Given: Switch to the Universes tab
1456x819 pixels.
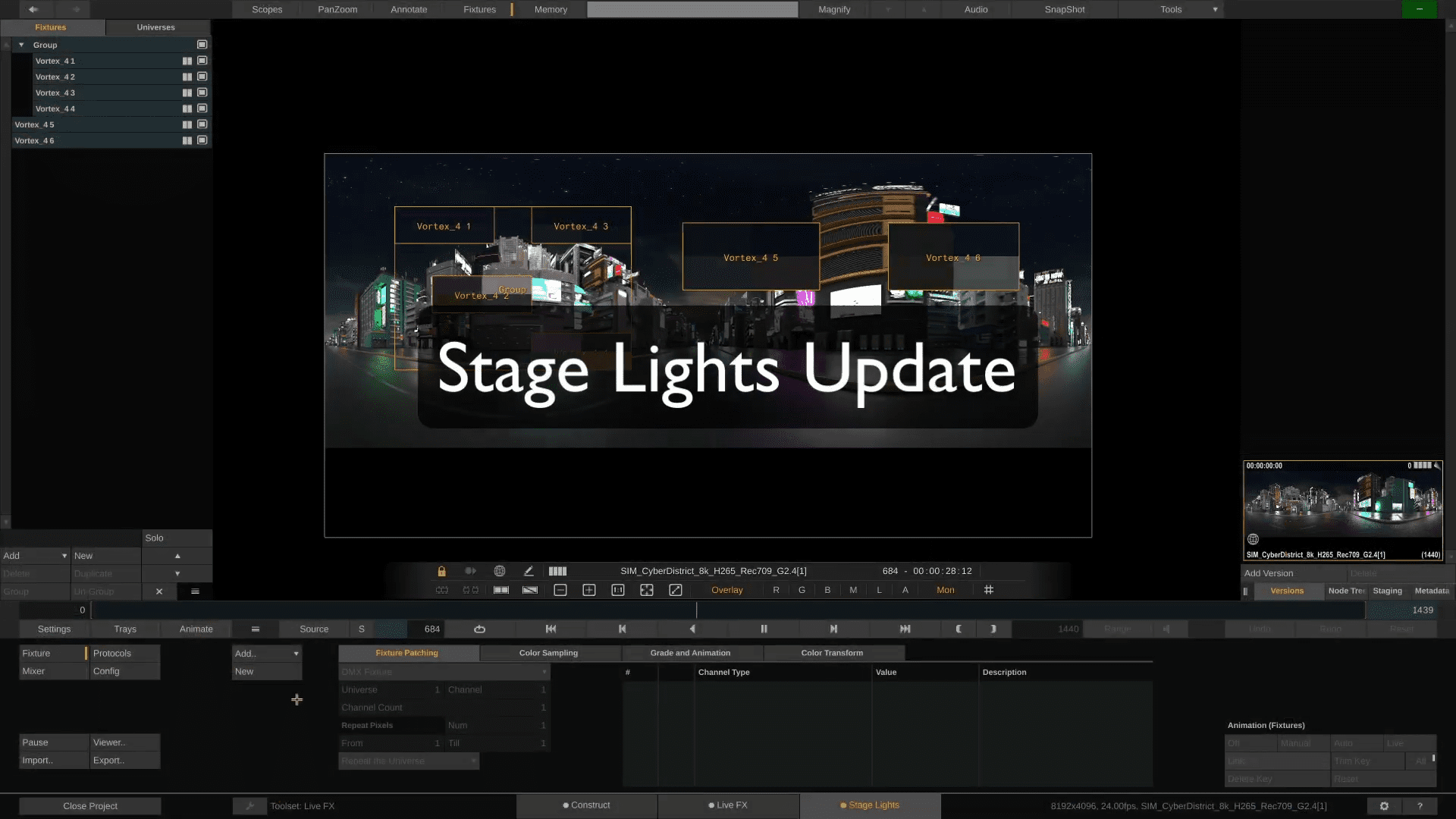Looking at the screenshot, I should (155, 27).
